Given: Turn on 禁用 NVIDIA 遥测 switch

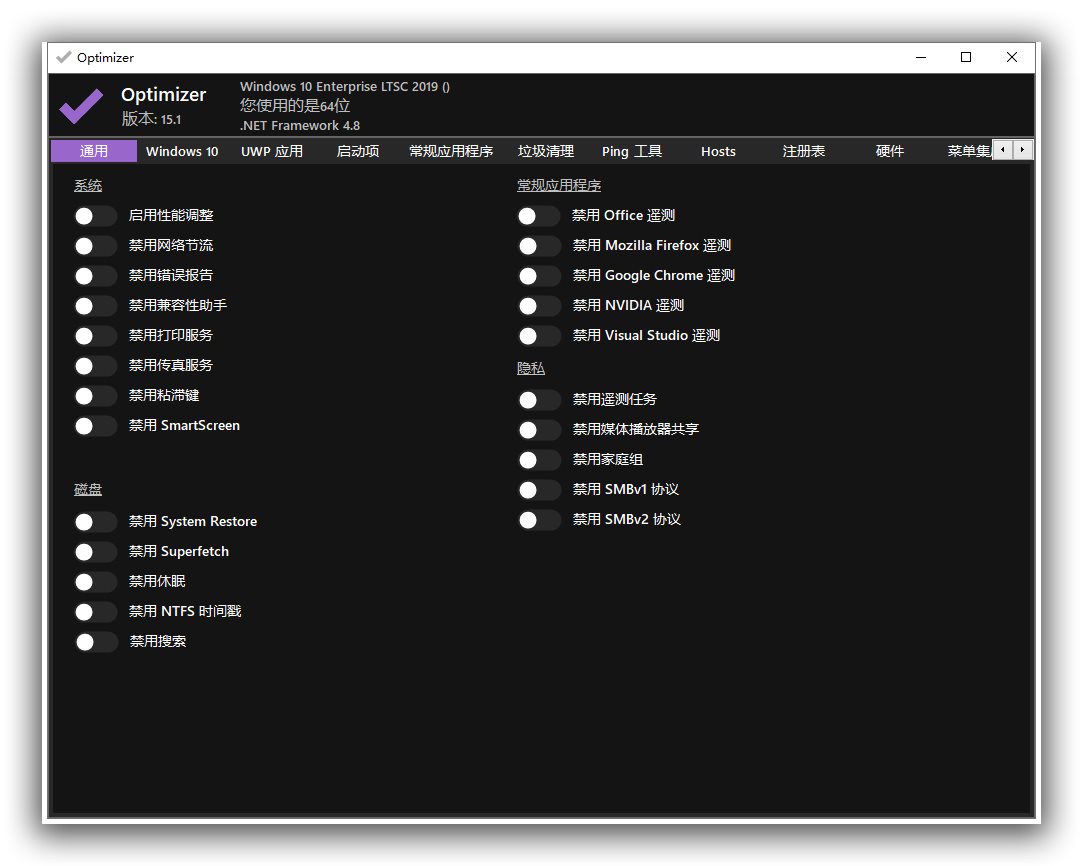Looking at the screenshot, I should 539,306.
